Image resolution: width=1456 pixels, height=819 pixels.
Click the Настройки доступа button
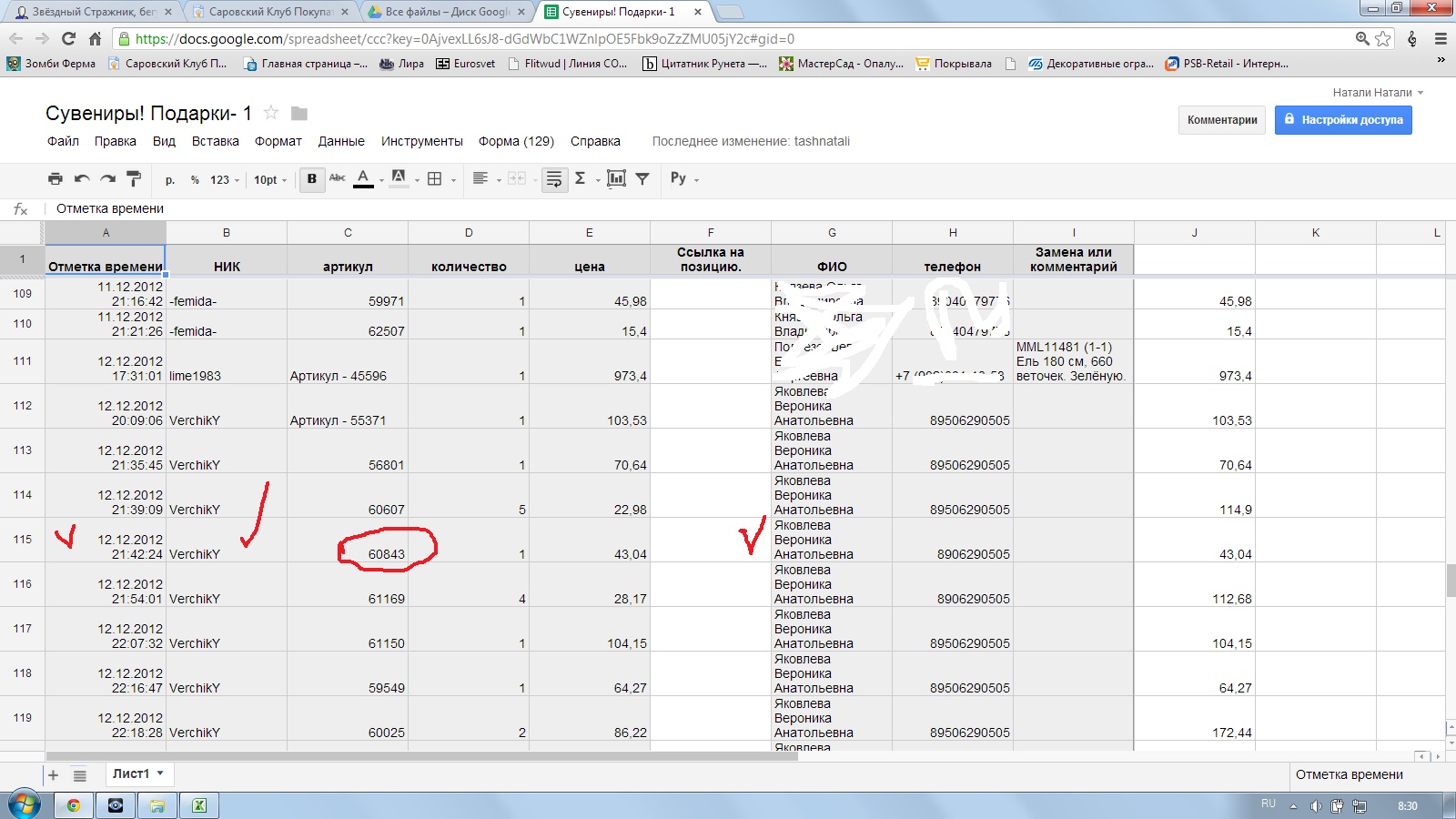(x=1343, y=120)
